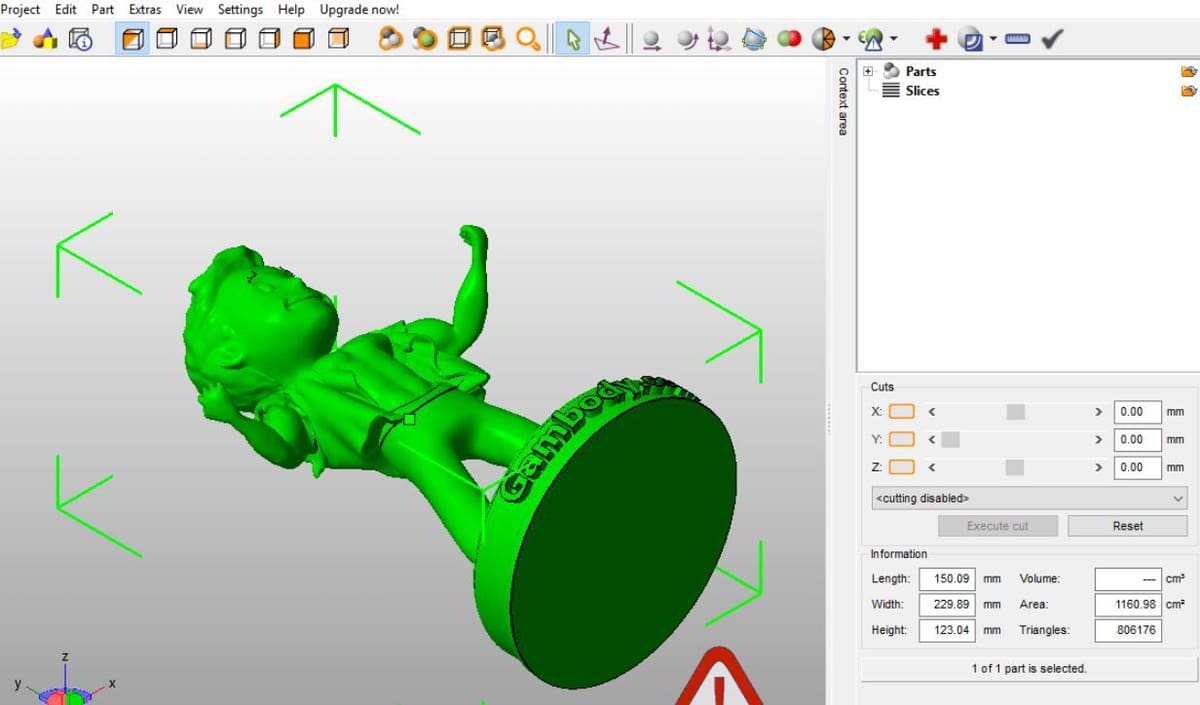Click the Upgrade now link
The image size is (1200, 705).
(358, 9)
